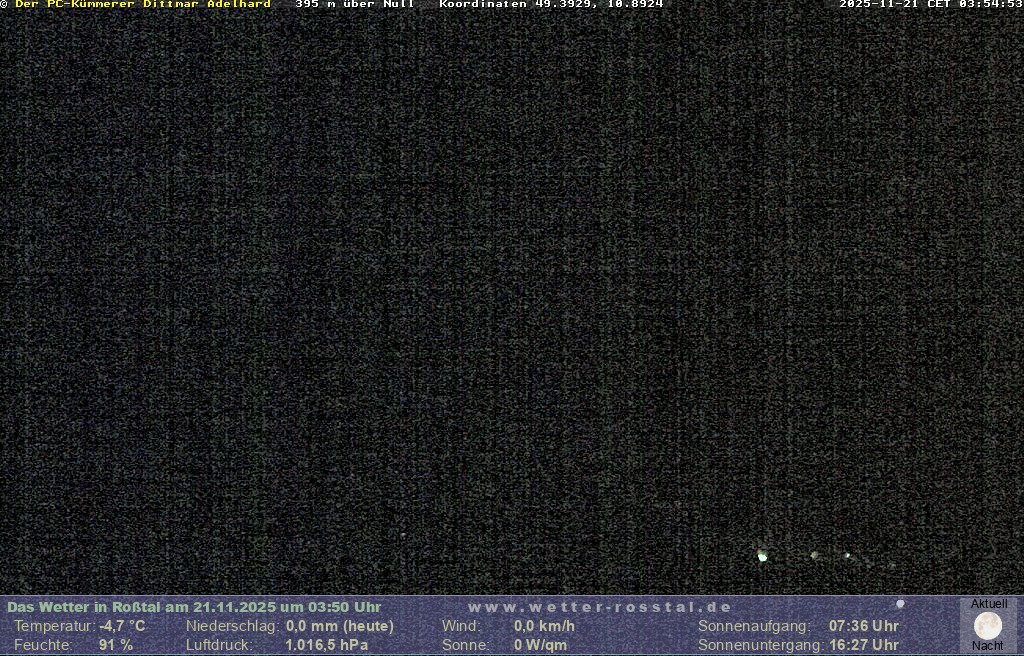Open the www.wetter-rosstal.de link
The image size is (1024, 656).
(600, 607)
